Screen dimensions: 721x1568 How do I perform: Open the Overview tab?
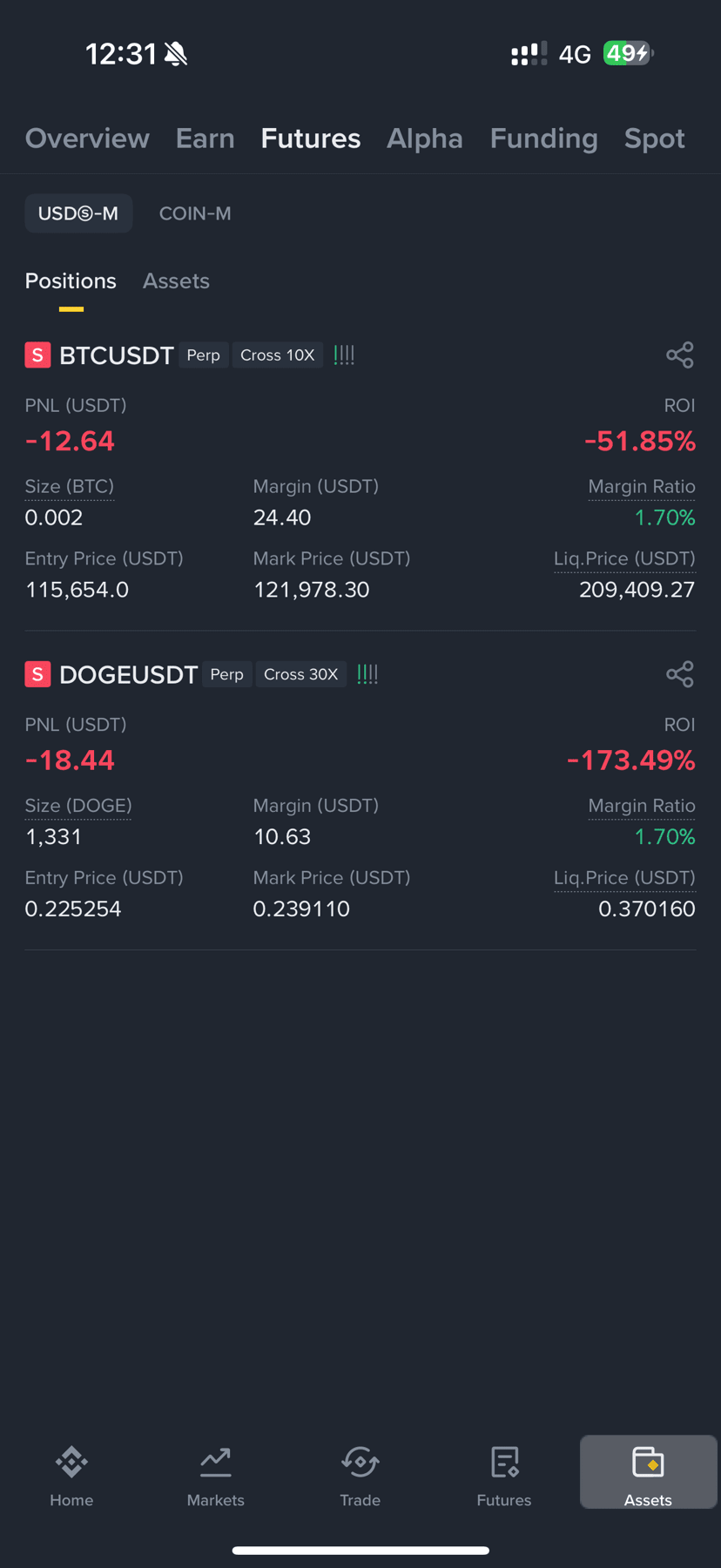click(87, 139)
